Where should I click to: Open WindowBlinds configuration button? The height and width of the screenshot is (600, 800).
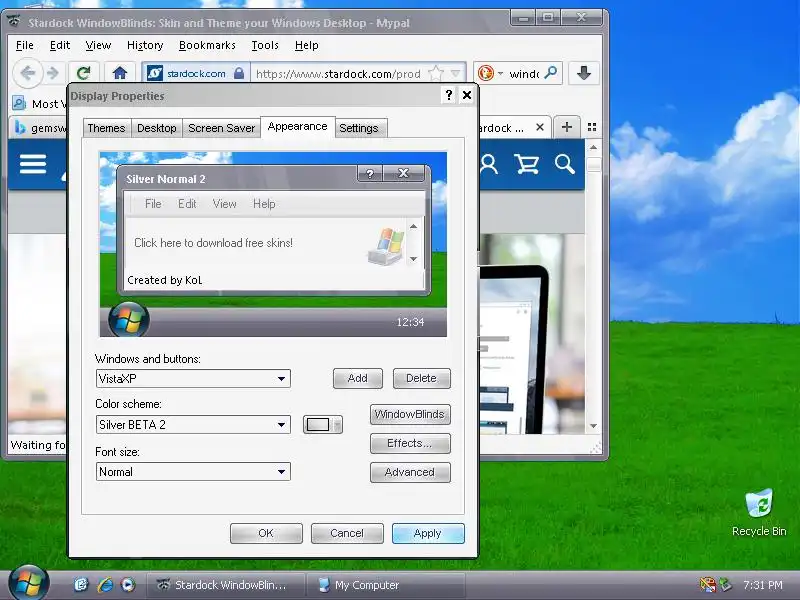click(410, 414)
